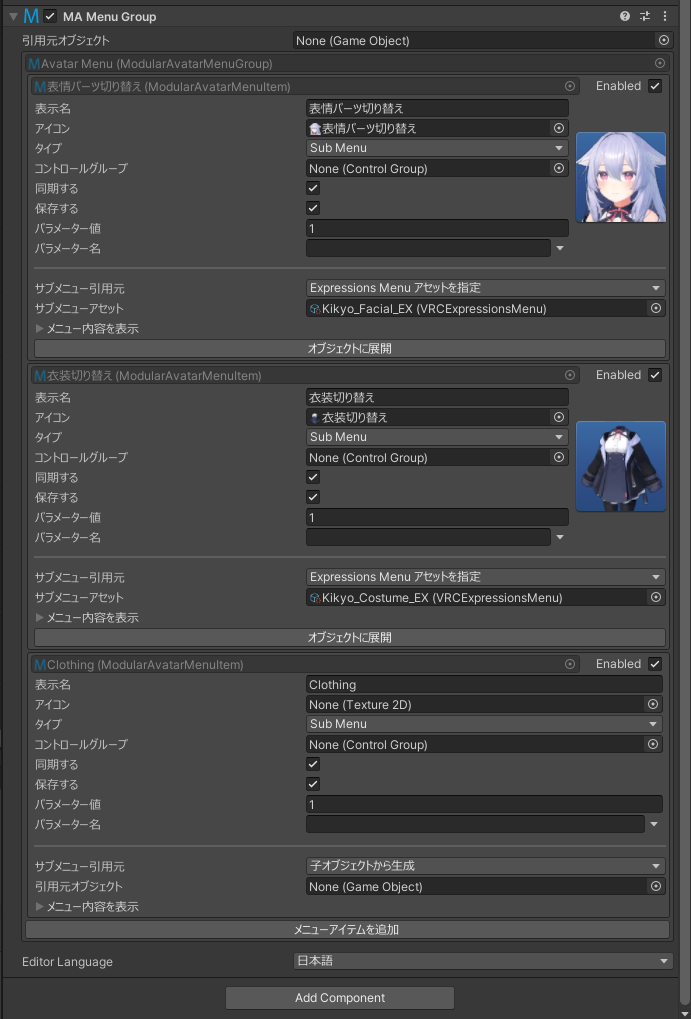Uncheck 同期する in Clothing section

313,764
